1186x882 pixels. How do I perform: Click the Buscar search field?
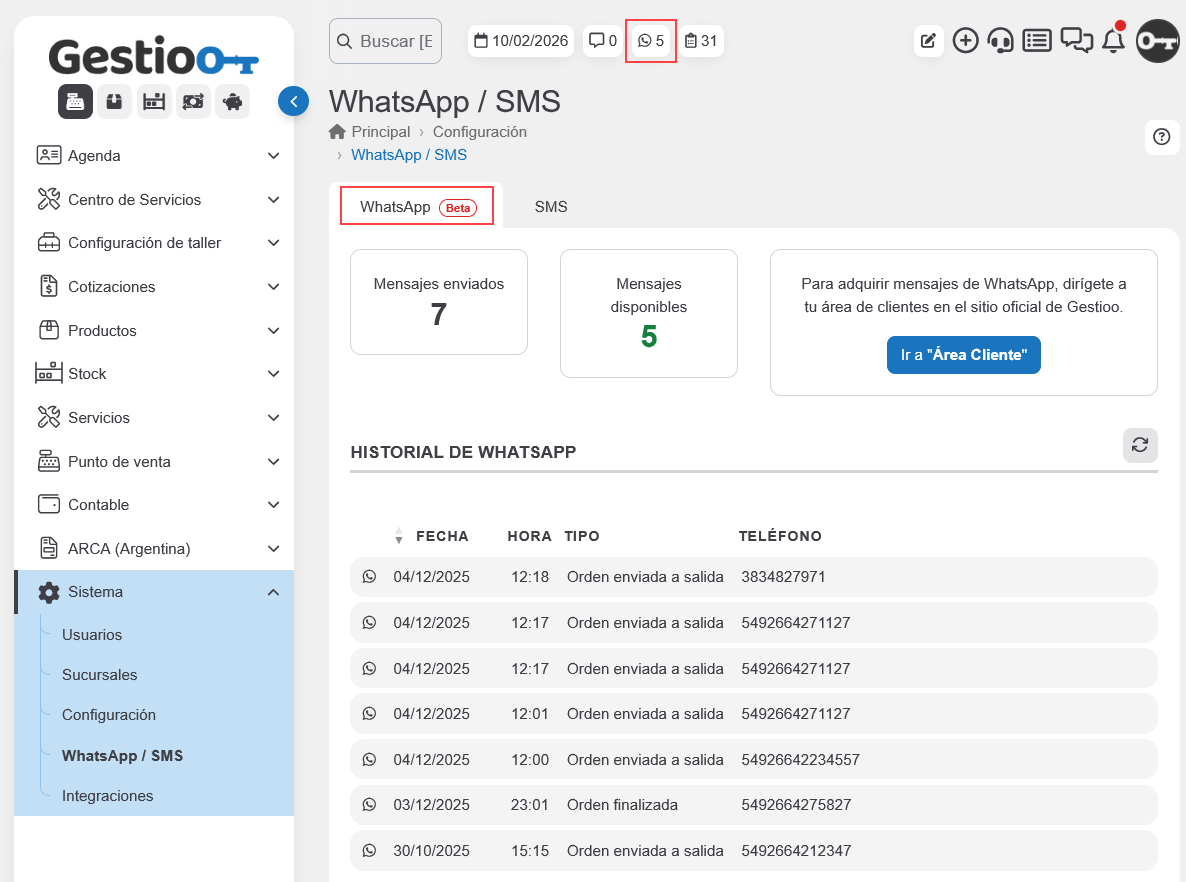[x=386, y=41]
